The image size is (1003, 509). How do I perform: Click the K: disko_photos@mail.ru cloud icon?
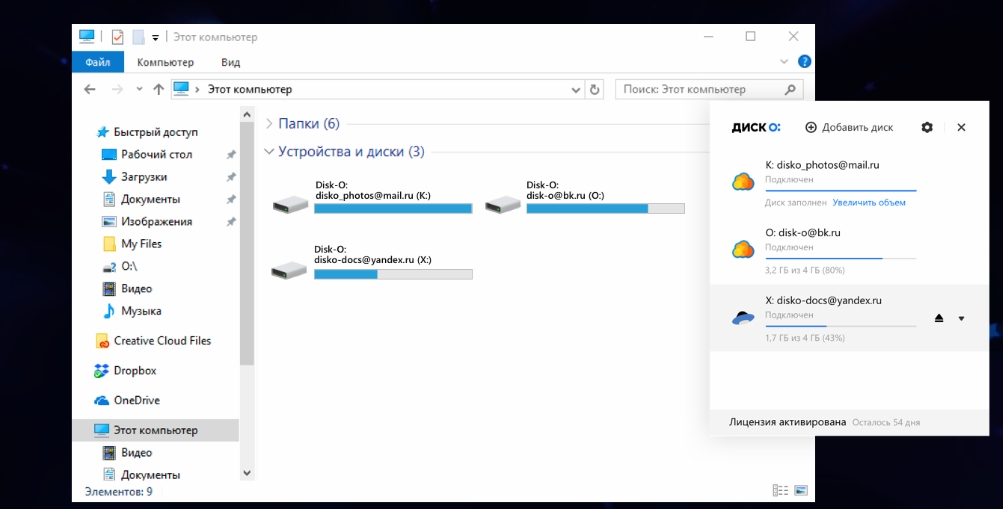(743, 181)
